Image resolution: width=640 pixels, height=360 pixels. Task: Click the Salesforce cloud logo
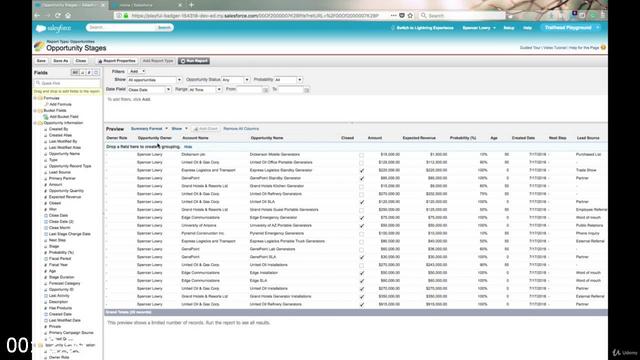click(41, 28)
